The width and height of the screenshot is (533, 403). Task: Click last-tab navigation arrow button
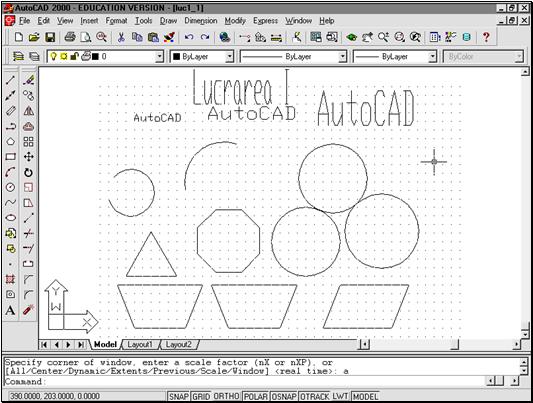coord(81,345)
